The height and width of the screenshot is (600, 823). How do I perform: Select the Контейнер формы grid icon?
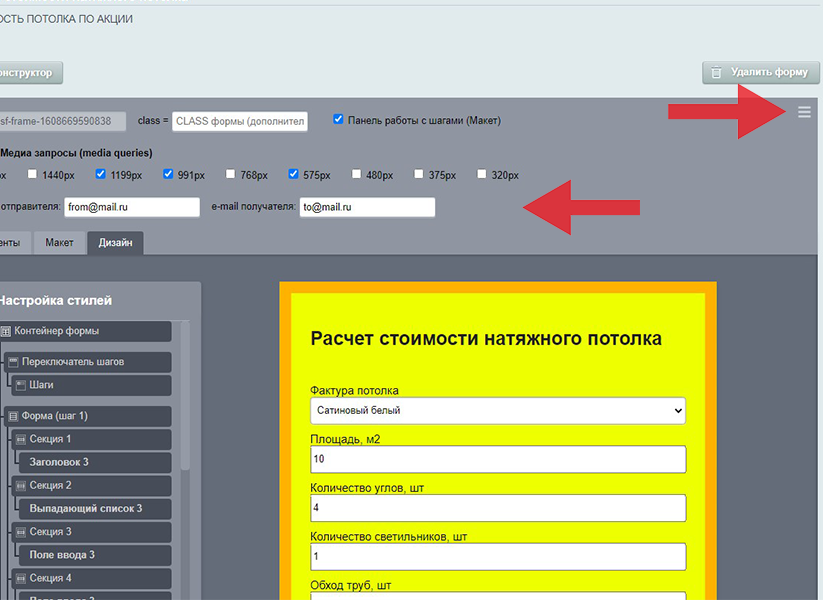click(x=6, y=331)
